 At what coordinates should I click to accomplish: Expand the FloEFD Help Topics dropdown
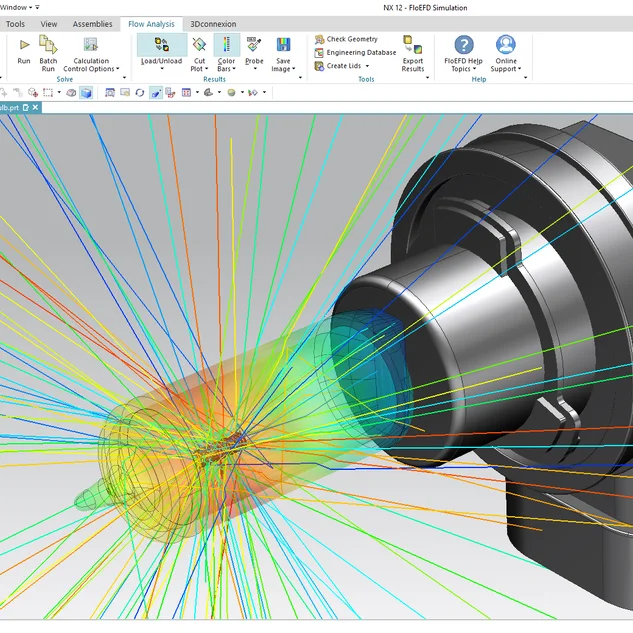[474, 69]
